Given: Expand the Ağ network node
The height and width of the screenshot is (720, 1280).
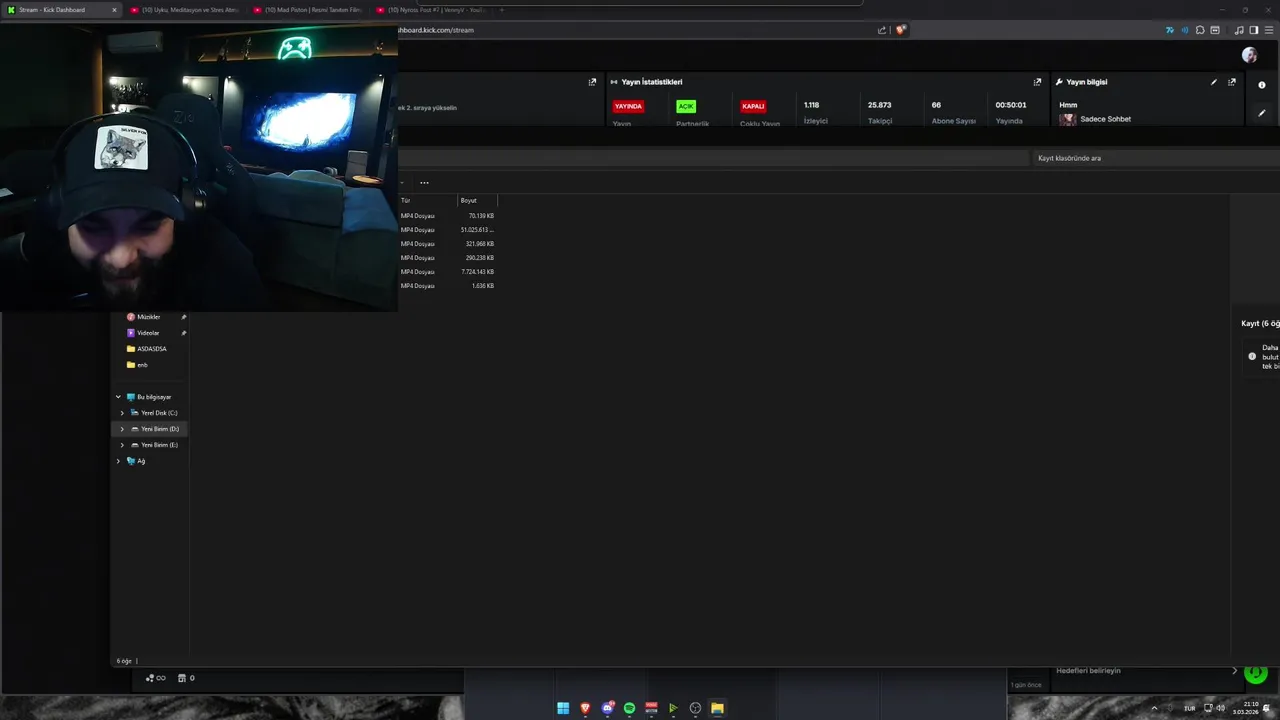Looking at the screenshot, I should pyautogui.click(x=118, y=461).
